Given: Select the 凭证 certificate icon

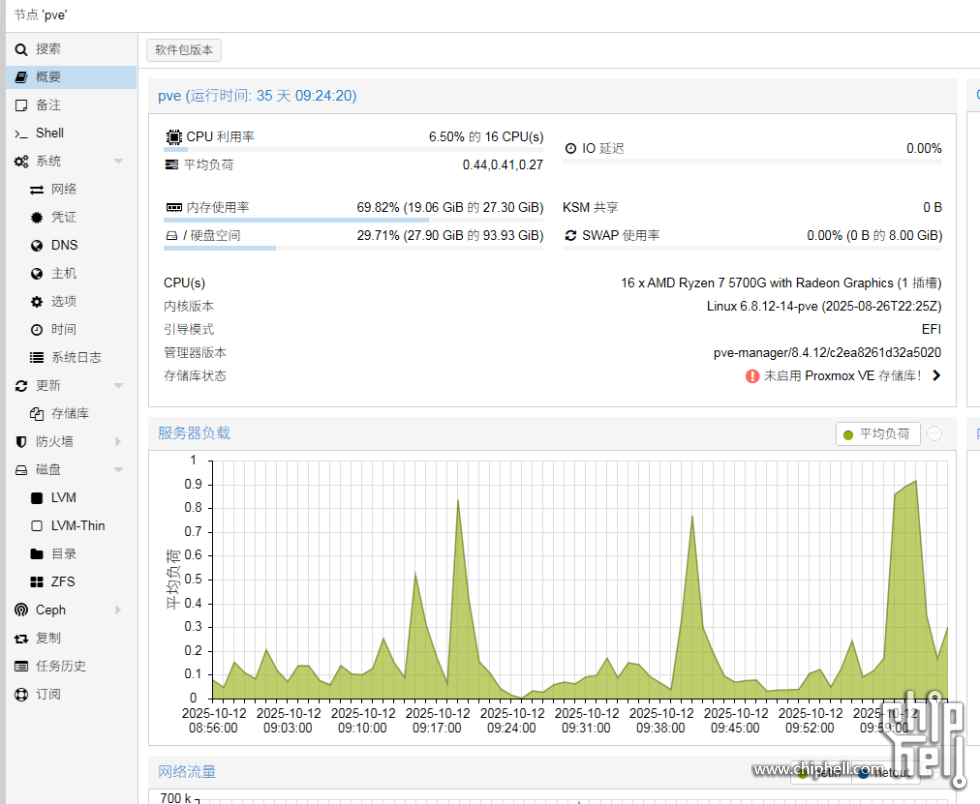Looking at the screenshot, I should [x=37, y=217].
